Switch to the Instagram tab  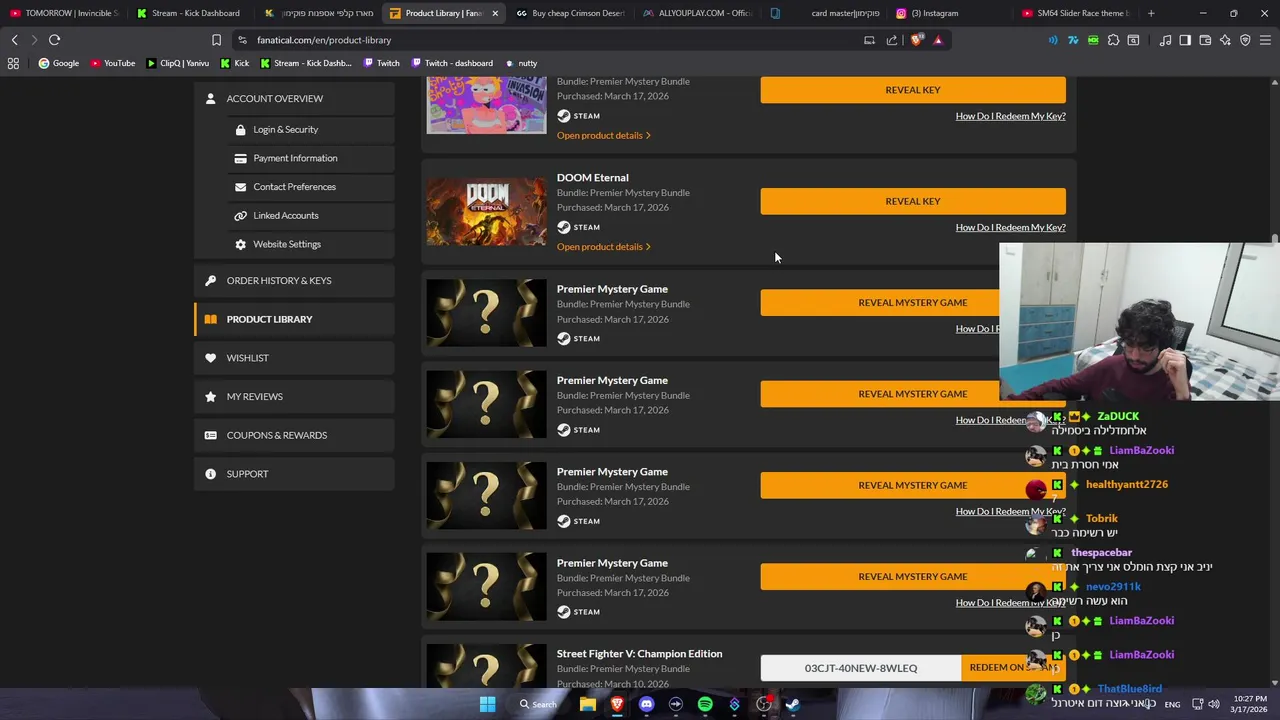pyautogui.click(x=935, y=13)
